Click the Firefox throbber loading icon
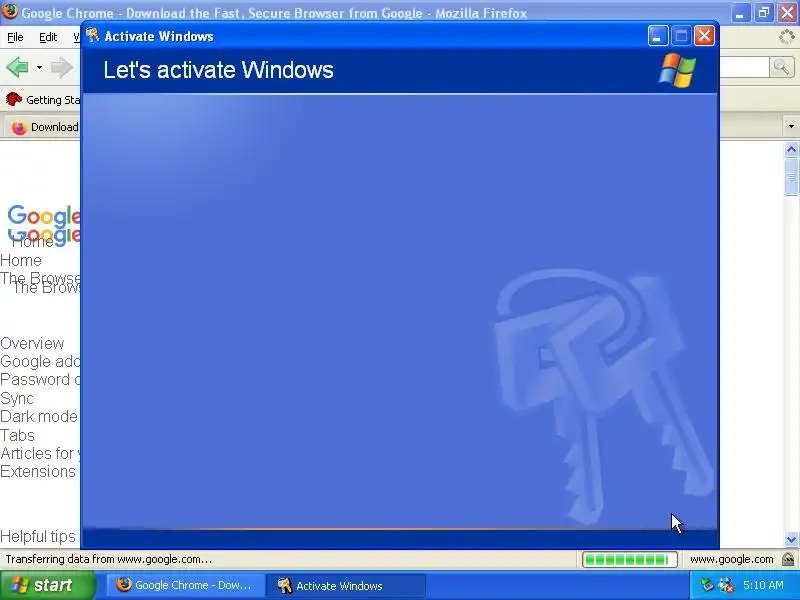 pos(787,37)
